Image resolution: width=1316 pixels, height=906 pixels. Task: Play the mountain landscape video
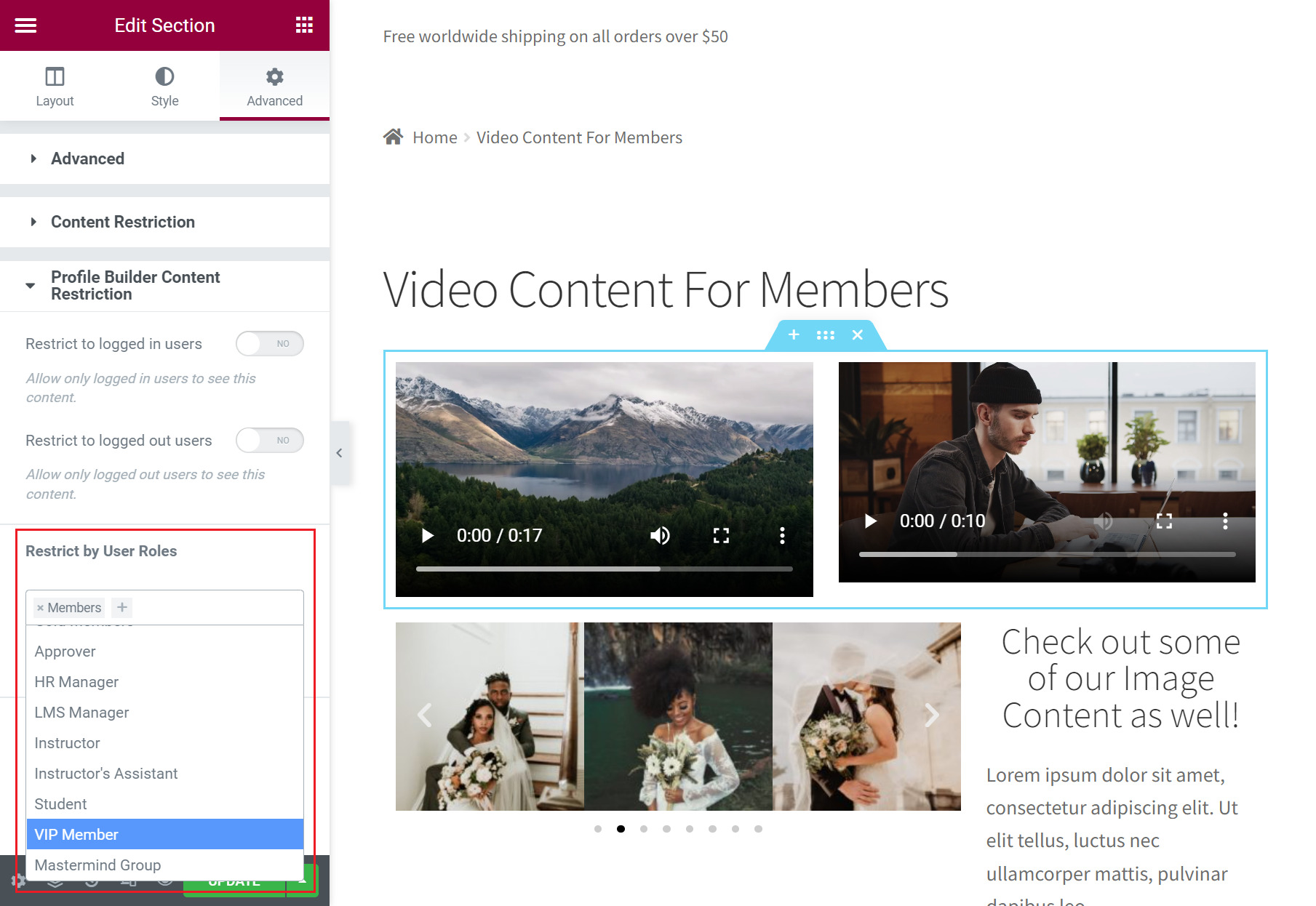428,536
